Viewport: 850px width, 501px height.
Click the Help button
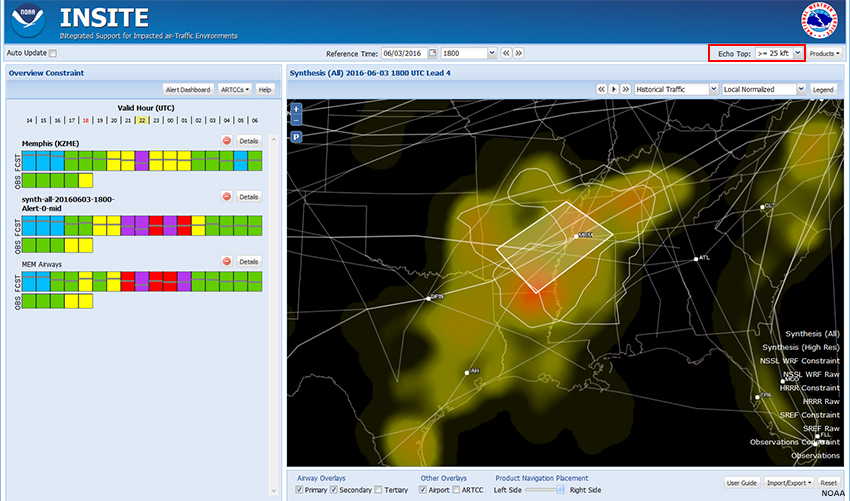point(265,89)
